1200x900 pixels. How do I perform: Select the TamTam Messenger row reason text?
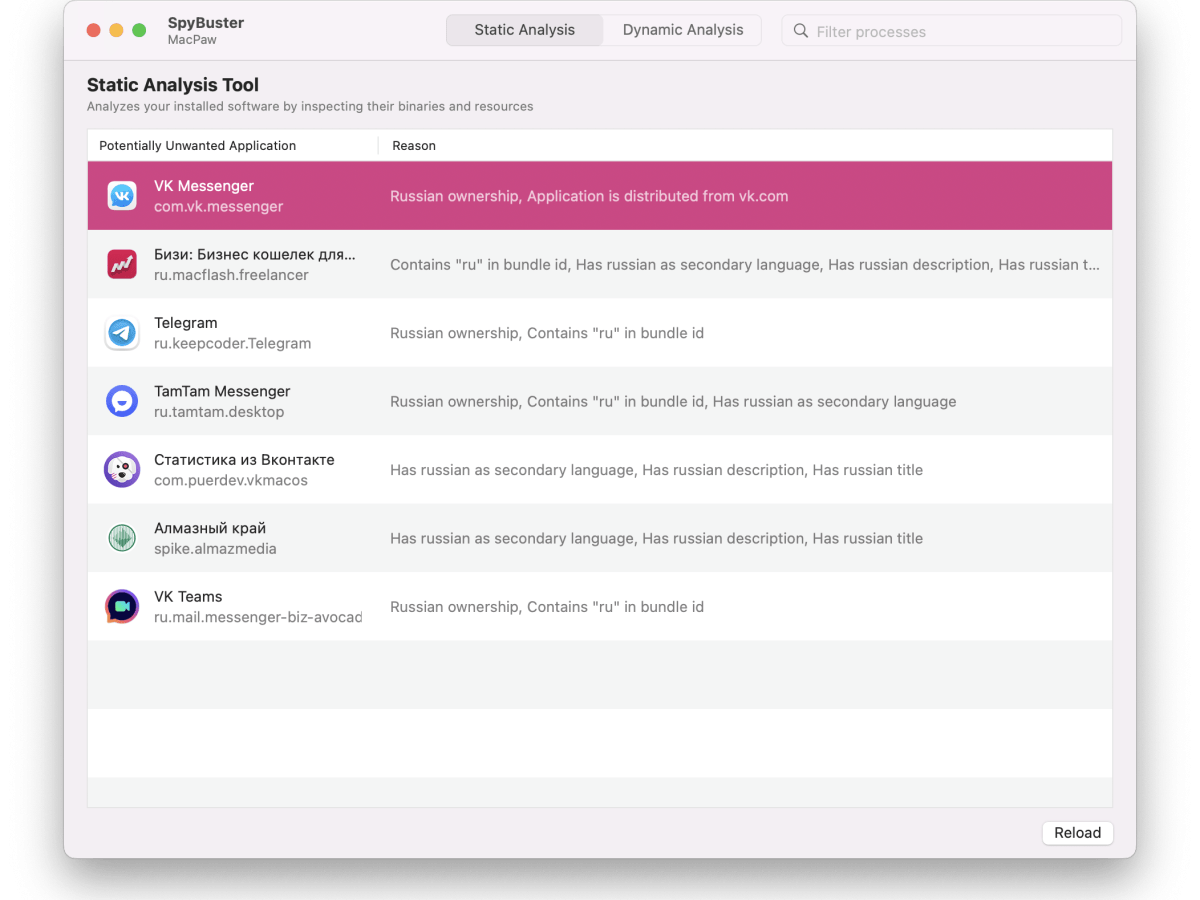[x=672, y=402]
